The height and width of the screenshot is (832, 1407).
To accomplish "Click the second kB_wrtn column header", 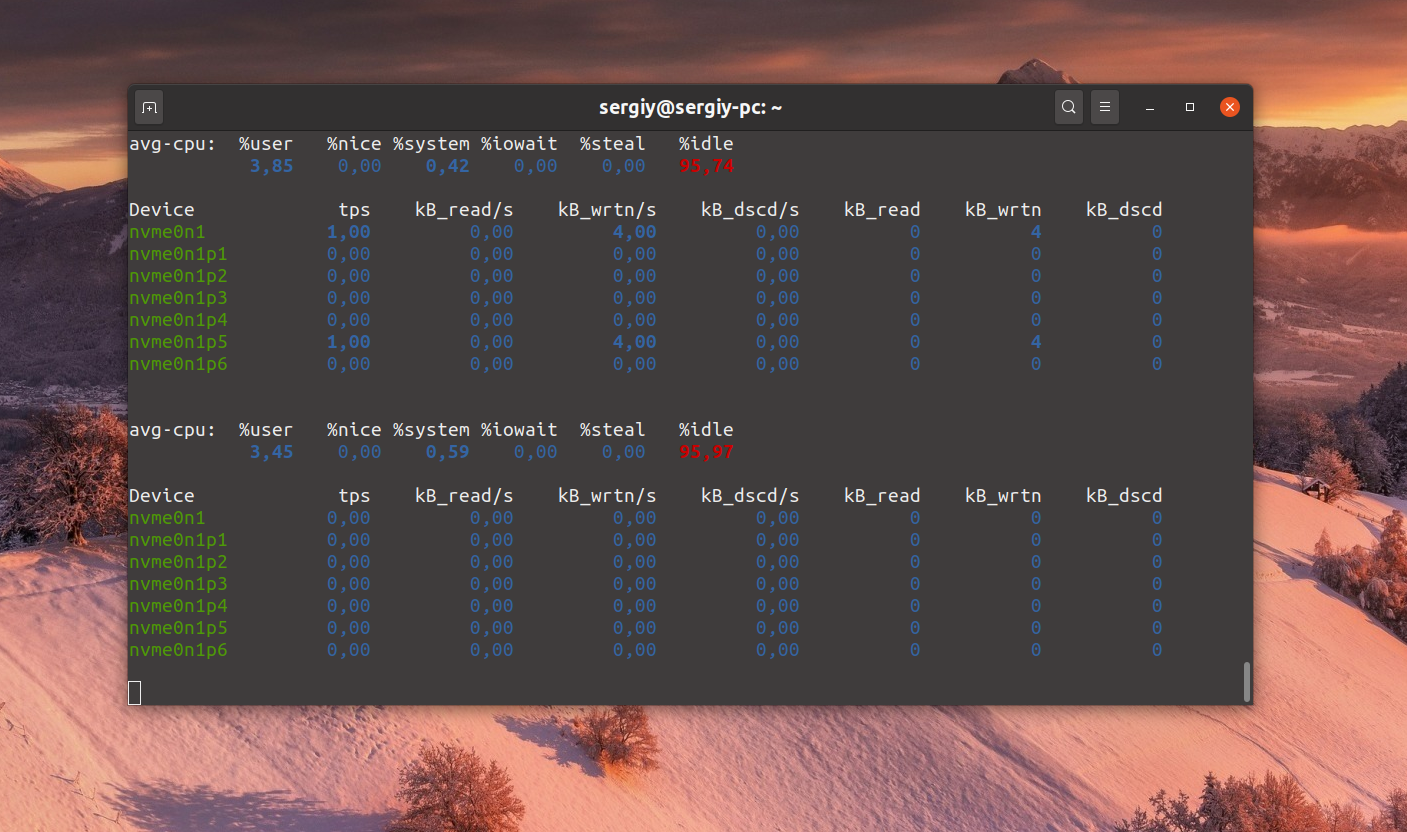I will pos(1003,496).
